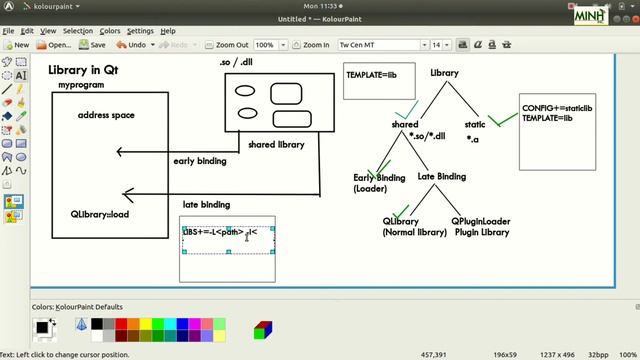This screenshot has width=640, height=360.
Task: Click the black foreground color box
Action: coord(42,327)
